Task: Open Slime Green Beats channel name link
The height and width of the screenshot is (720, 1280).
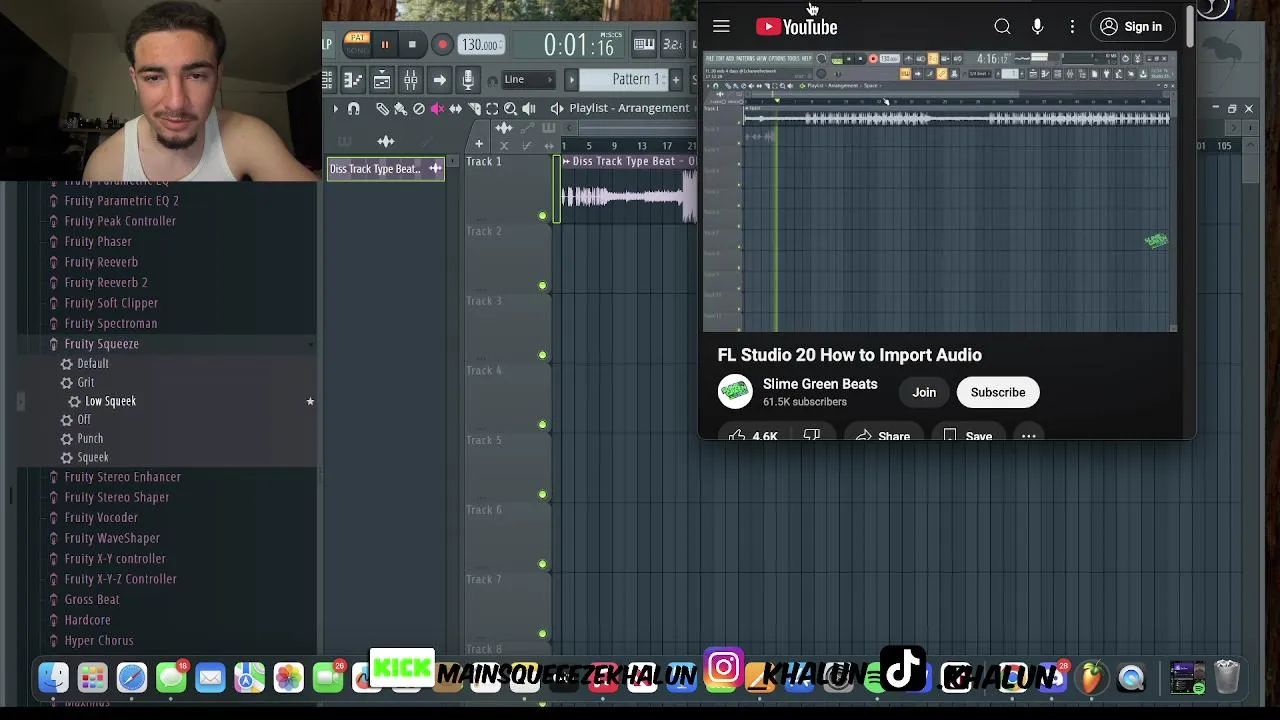Action: [x=820, y=384]
